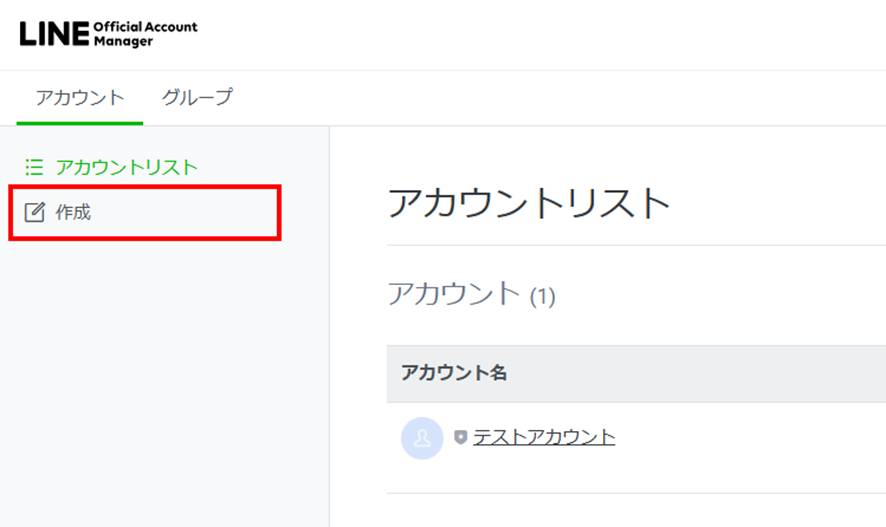Open the テストアカウント account link
The height and width of the screenshot is (527, 886).
[x=544, y=437]
